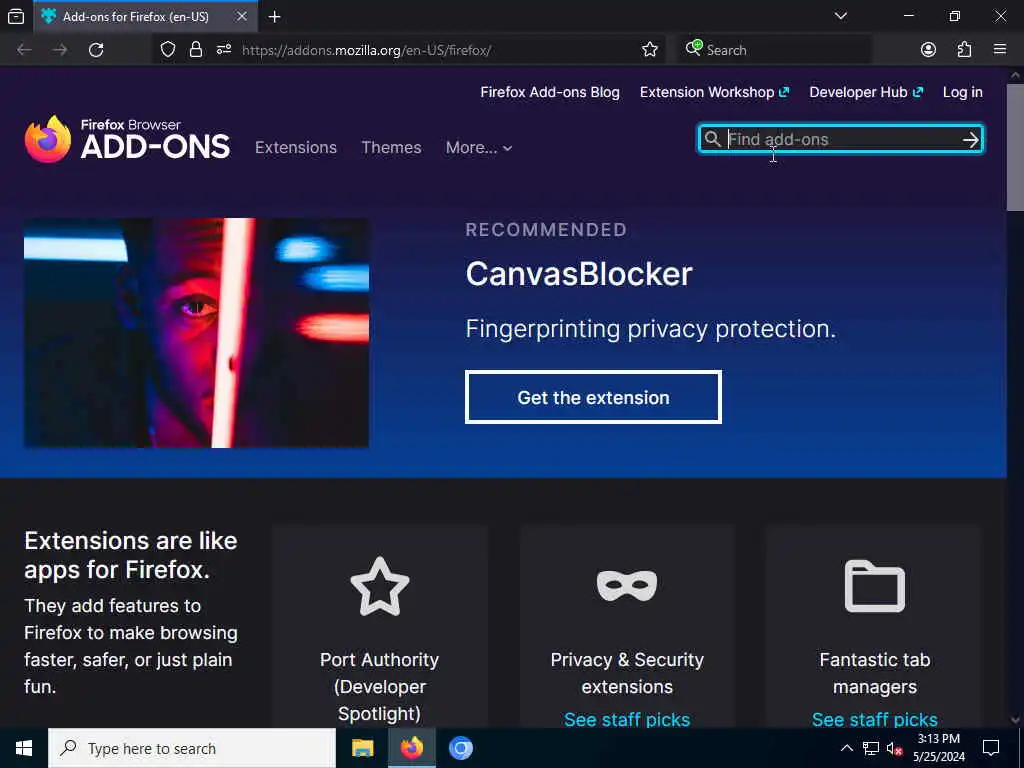
Task: Click the Firefox View icon in the tab bar
Action: [x=16, y=16]
